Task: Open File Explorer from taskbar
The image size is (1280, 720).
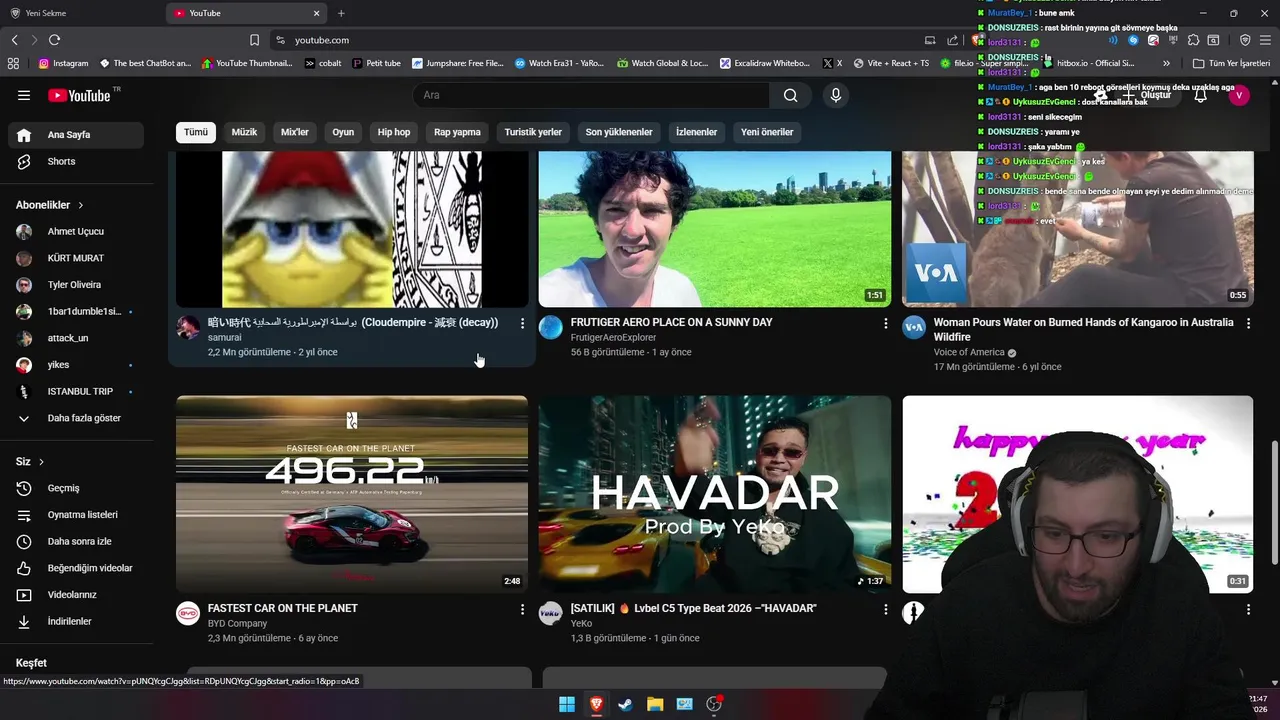Action: (655, 704)
